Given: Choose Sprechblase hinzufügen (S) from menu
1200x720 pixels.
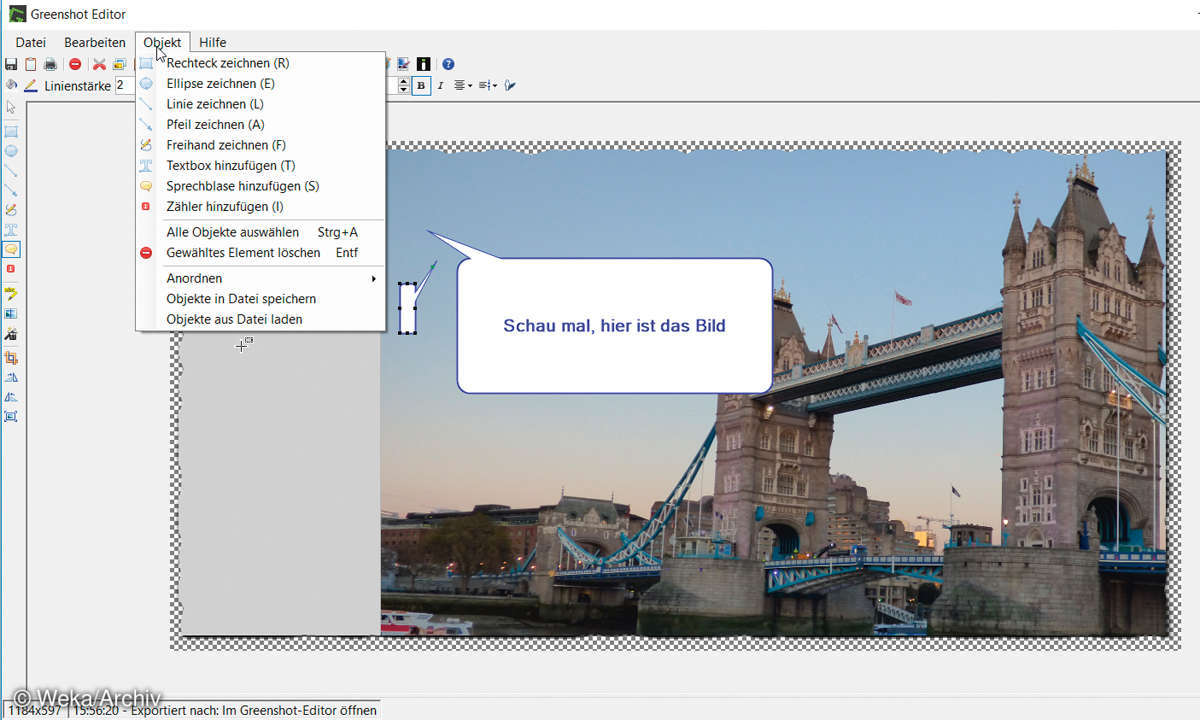Looking at the screenshot, I should (x=260, y=186).
